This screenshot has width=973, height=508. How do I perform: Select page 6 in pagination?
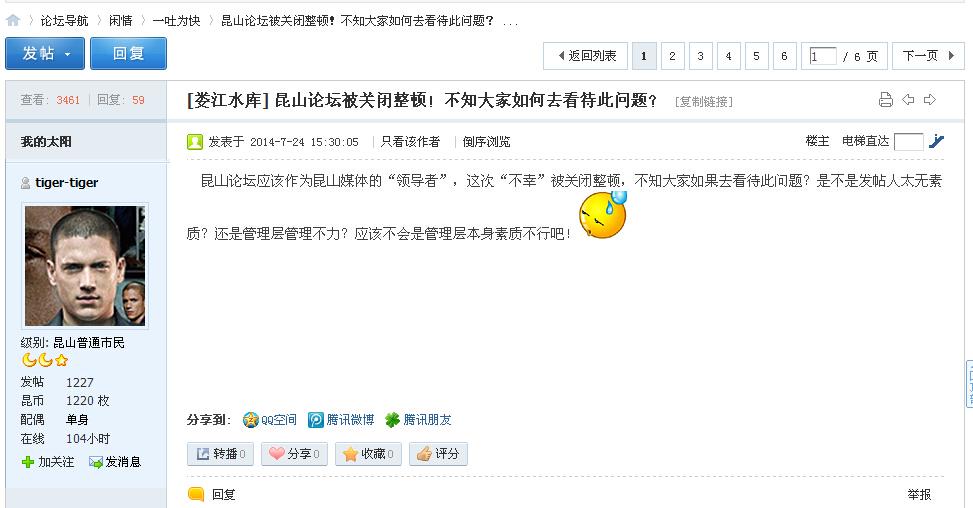784,56
